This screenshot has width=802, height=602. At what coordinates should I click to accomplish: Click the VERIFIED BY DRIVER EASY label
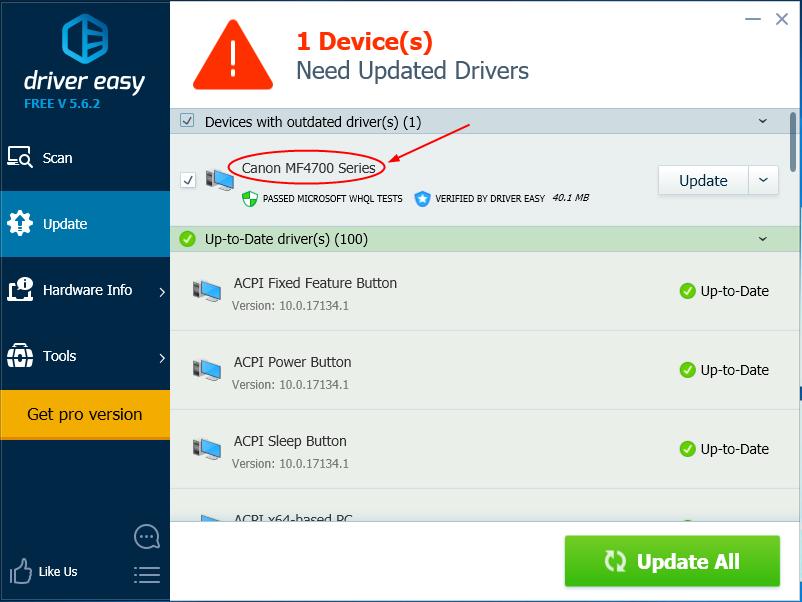(490, 198)
